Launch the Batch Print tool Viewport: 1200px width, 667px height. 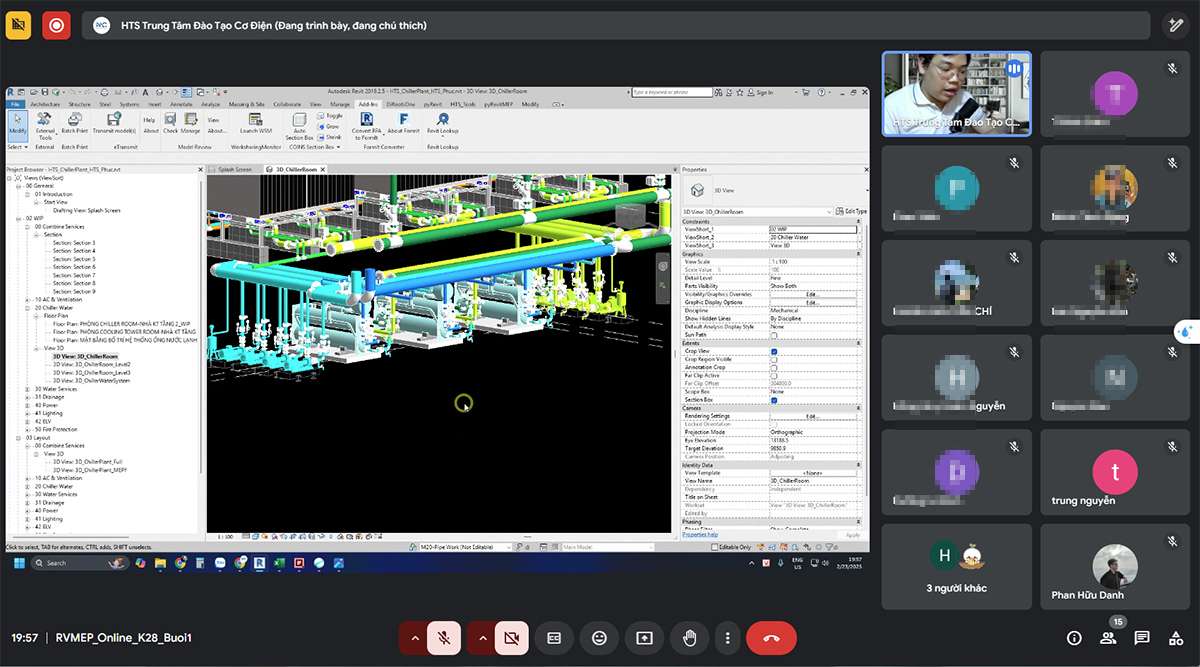74,123
